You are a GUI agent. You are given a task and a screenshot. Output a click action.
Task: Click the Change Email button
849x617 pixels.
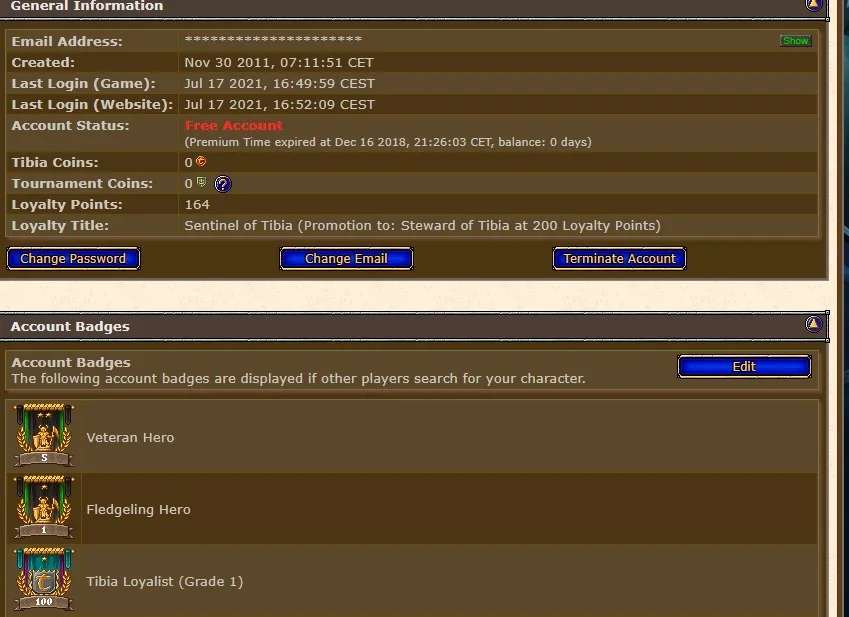point(346,258)
